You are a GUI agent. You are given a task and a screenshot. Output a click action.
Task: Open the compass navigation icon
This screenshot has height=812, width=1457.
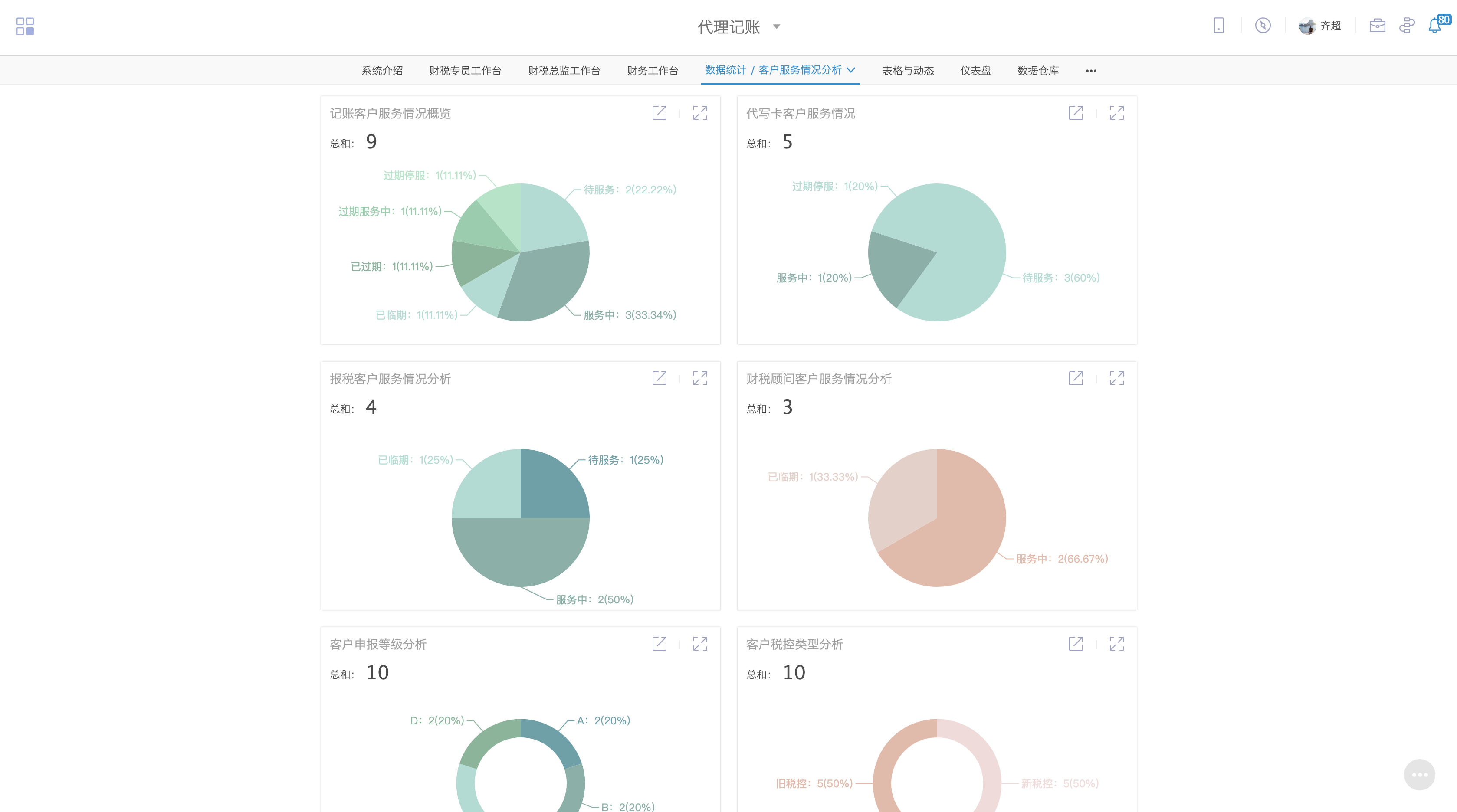tap(1263, 26)
